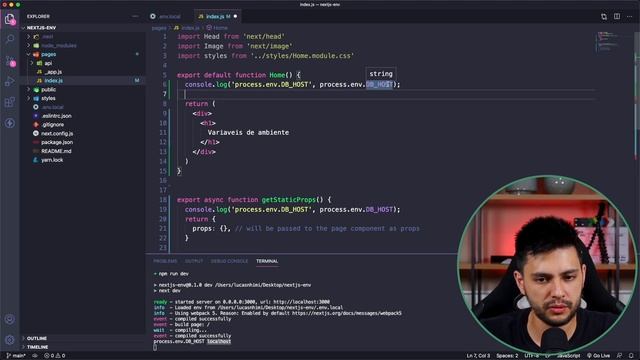Switch to the .env.local editor tab
The image size is (640, 360).
(x=170, y=16)
